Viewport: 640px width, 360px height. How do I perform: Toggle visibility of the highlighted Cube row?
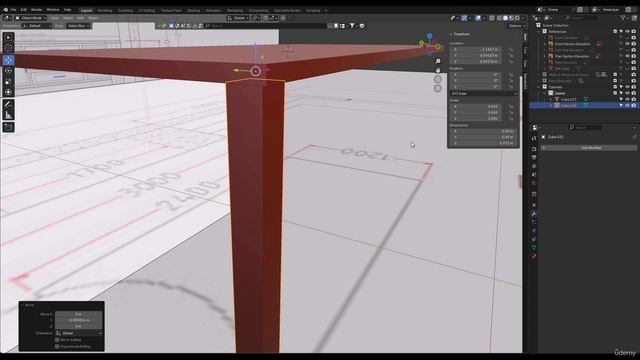627,105
